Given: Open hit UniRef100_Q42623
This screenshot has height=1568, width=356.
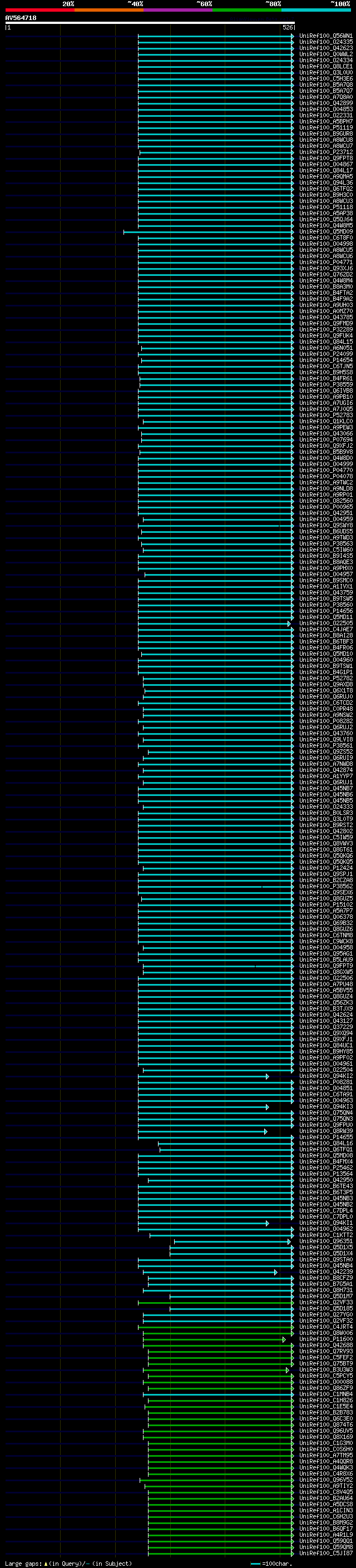Looking at the screenshot, I should click(325, 48).
